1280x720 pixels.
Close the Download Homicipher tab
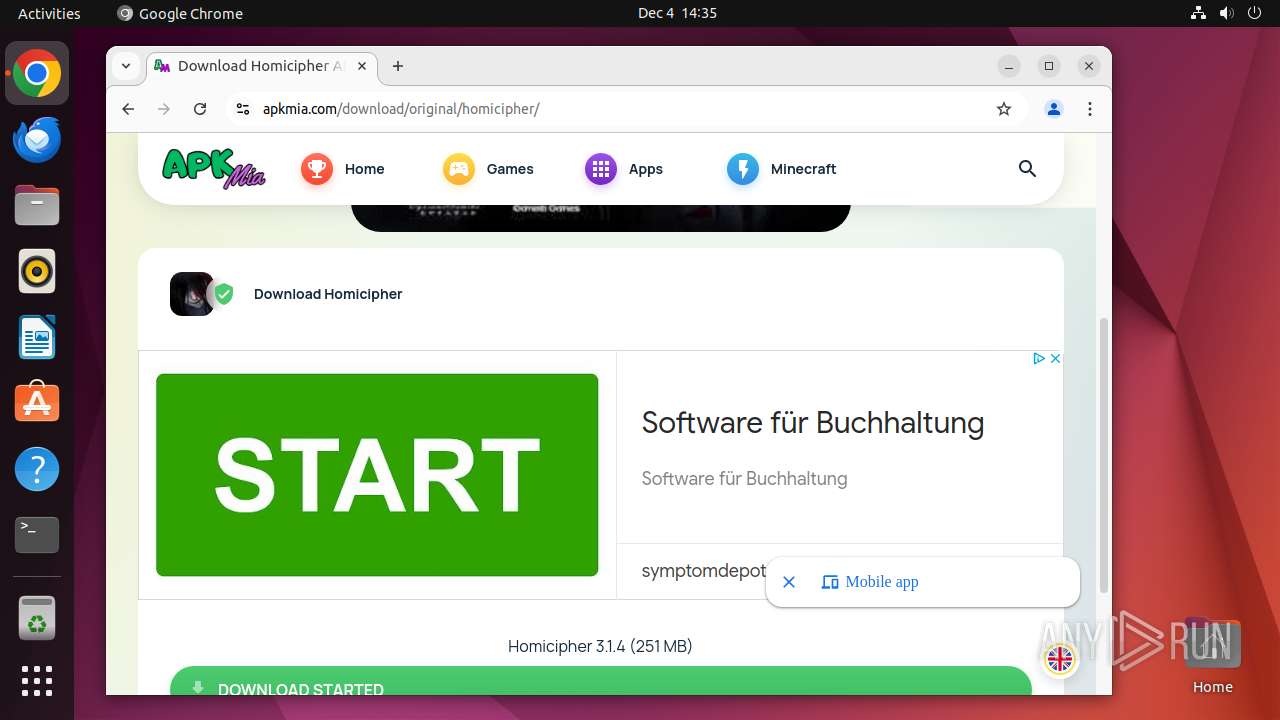tap(362, 66)
